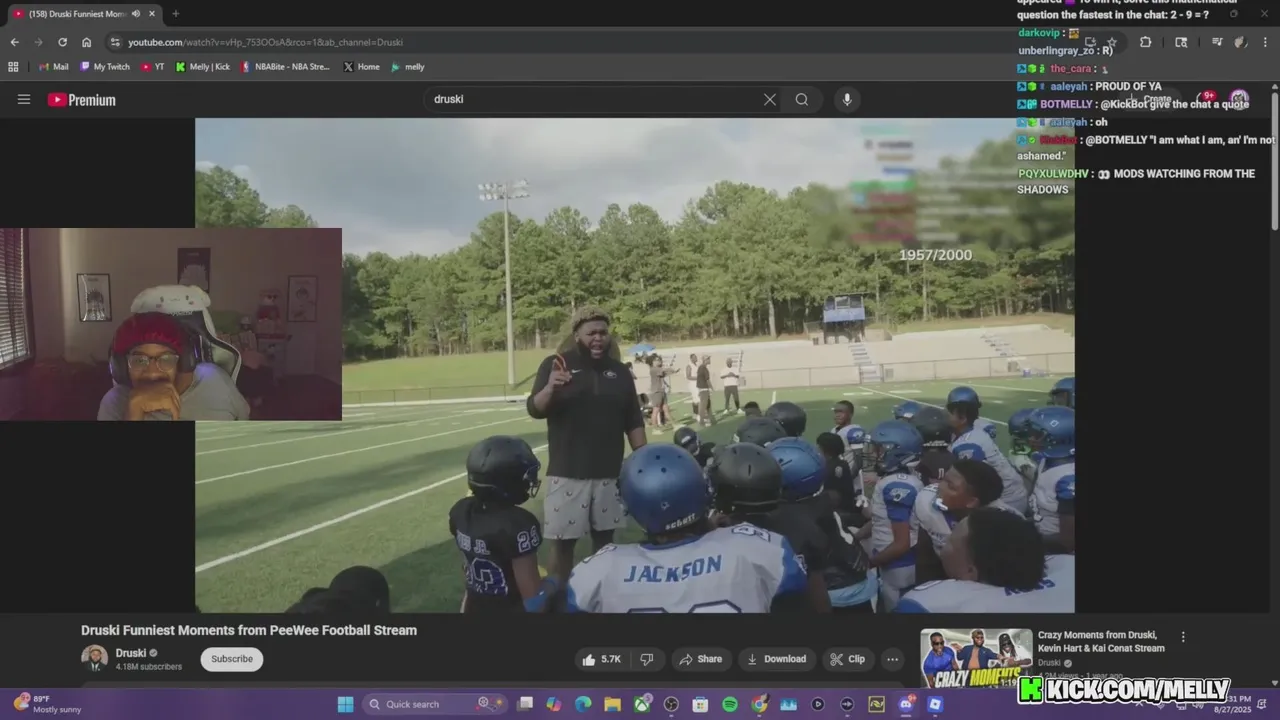Open browser home page icon
The width and height of the screenshot is (1280, 720).
pyautogui.click(x=87, y=42)
